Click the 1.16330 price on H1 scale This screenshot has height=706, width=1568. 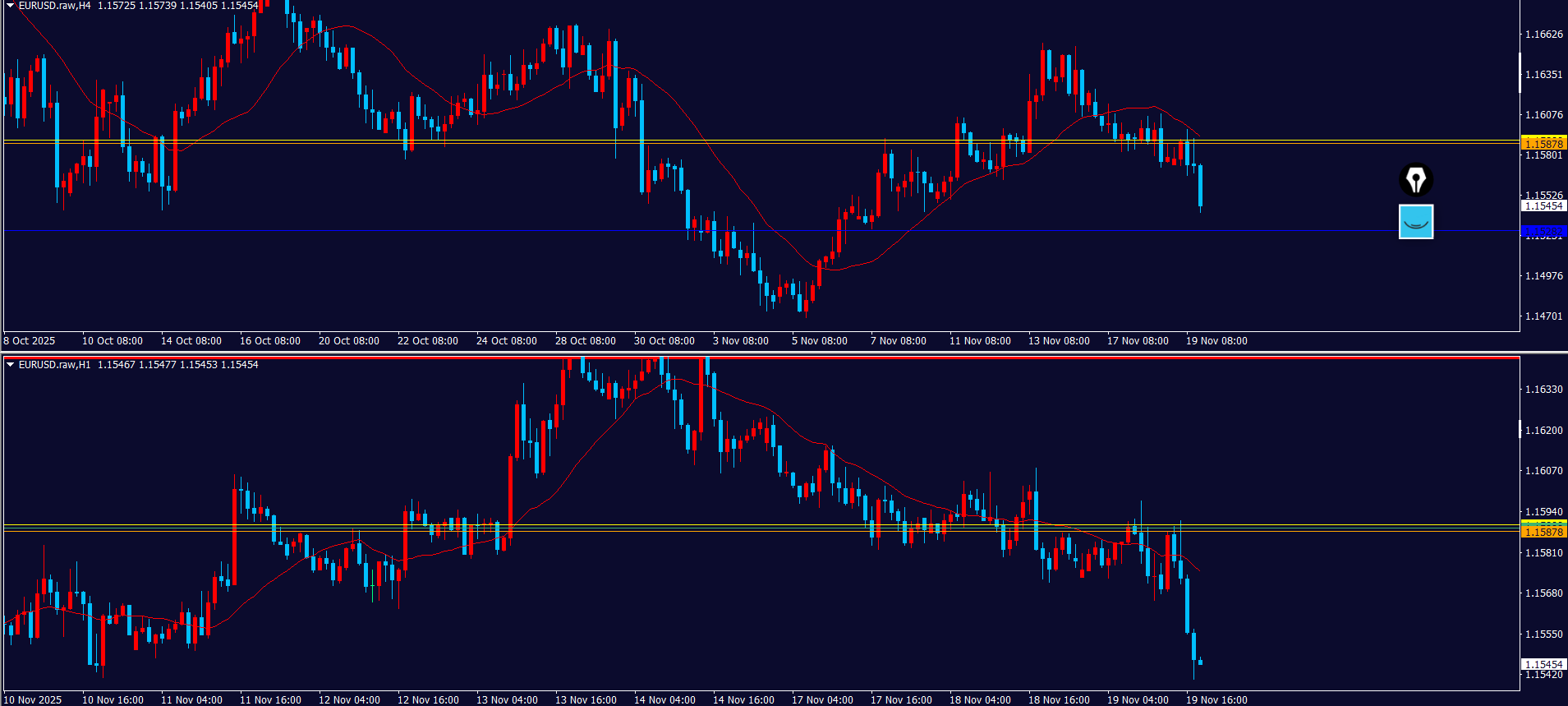point(1543,390)
